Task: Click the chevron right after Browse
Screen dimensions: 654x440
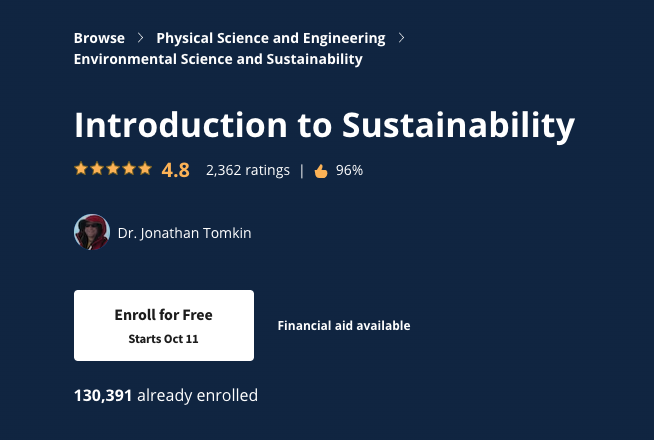Action: tap(141, 38)
